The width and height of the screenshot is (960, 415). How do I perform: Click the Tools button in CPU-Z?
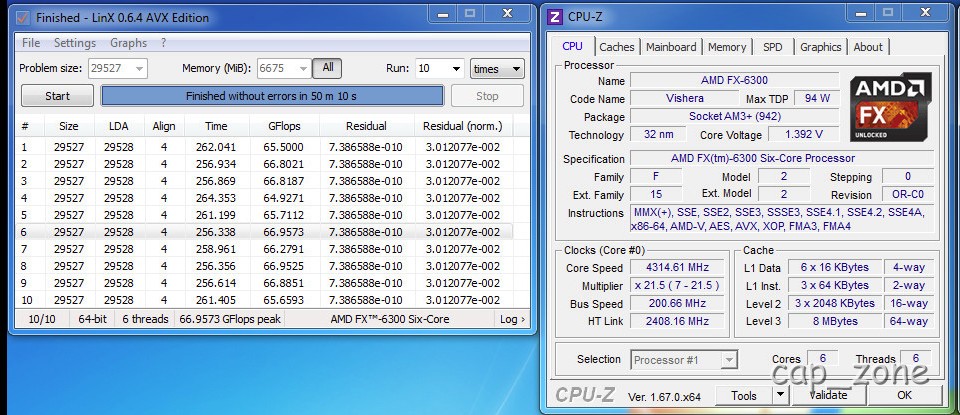744,396
